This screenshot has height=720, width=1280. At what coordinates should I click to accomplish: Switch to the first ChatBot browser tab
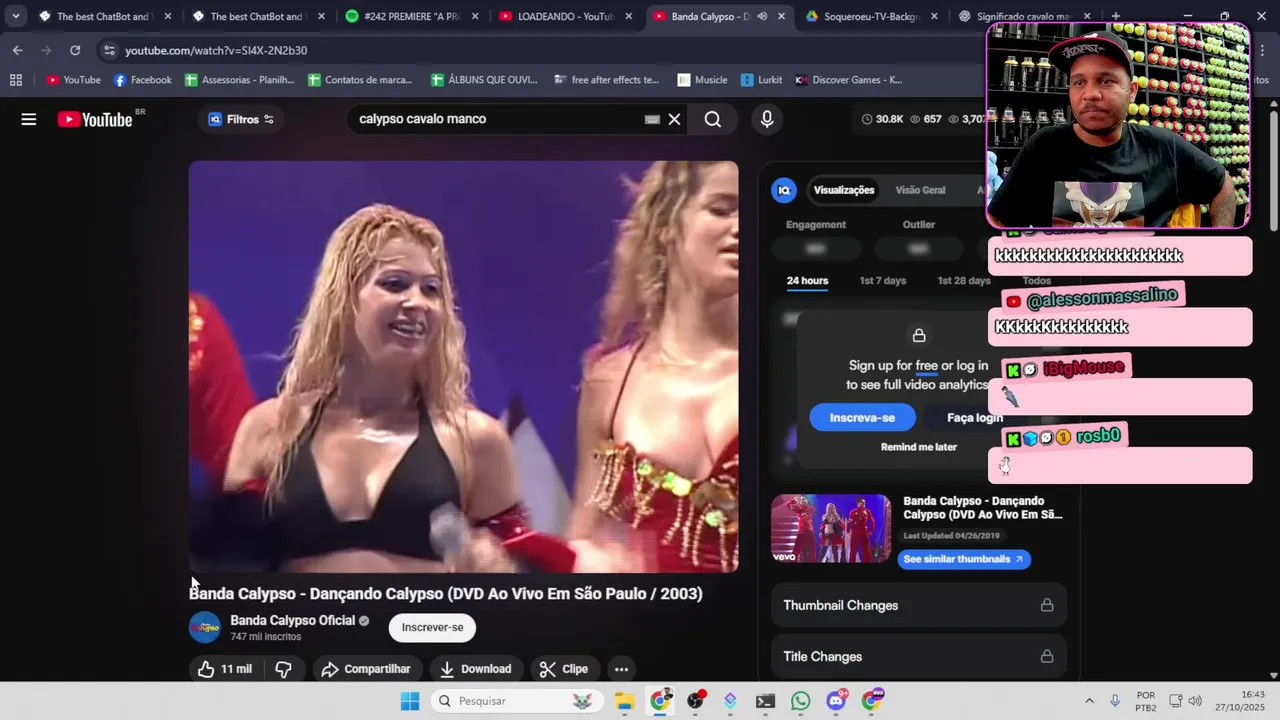pos(102,17)
